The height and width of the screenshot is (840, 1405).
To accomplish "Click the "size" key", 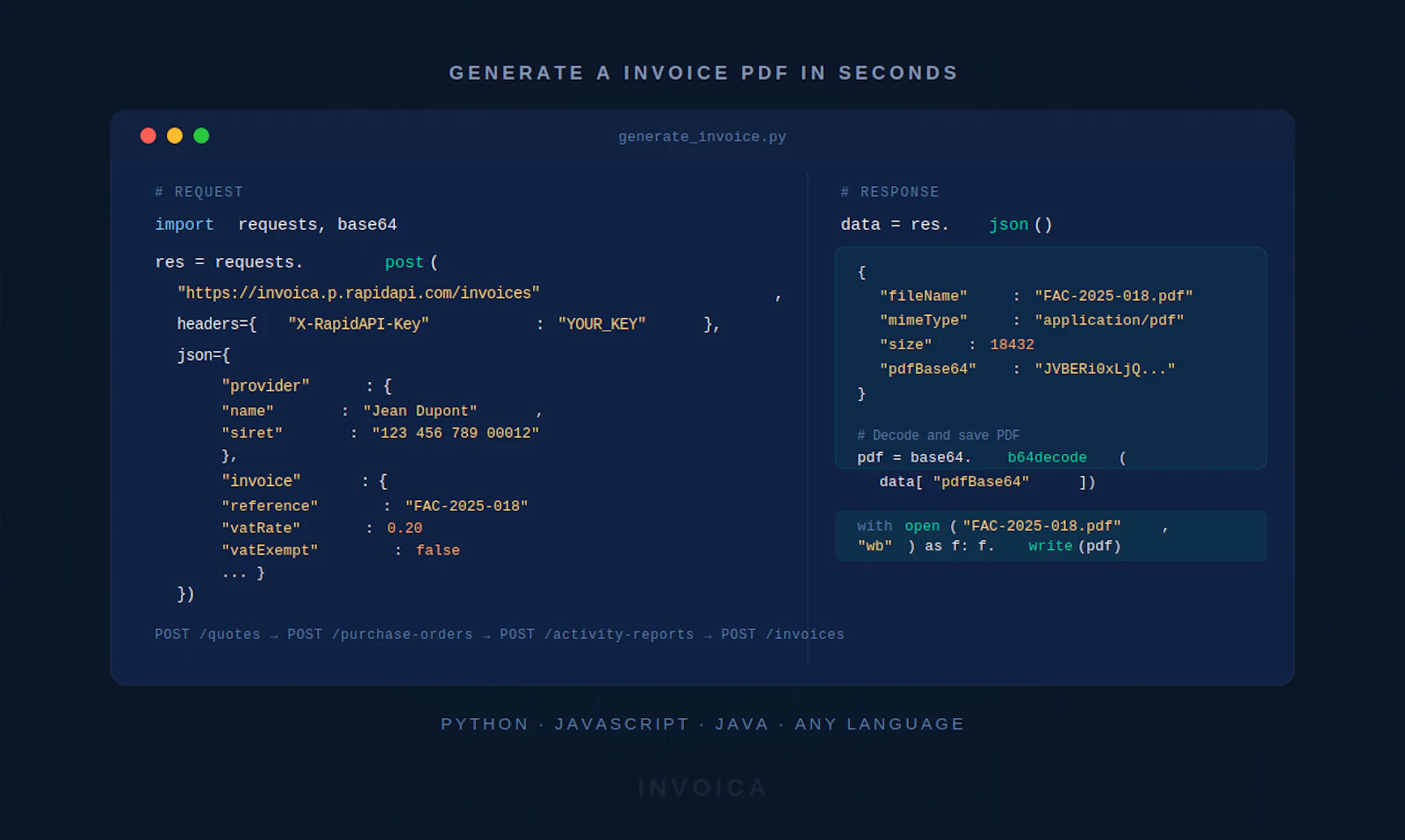I will pos(905,345).
